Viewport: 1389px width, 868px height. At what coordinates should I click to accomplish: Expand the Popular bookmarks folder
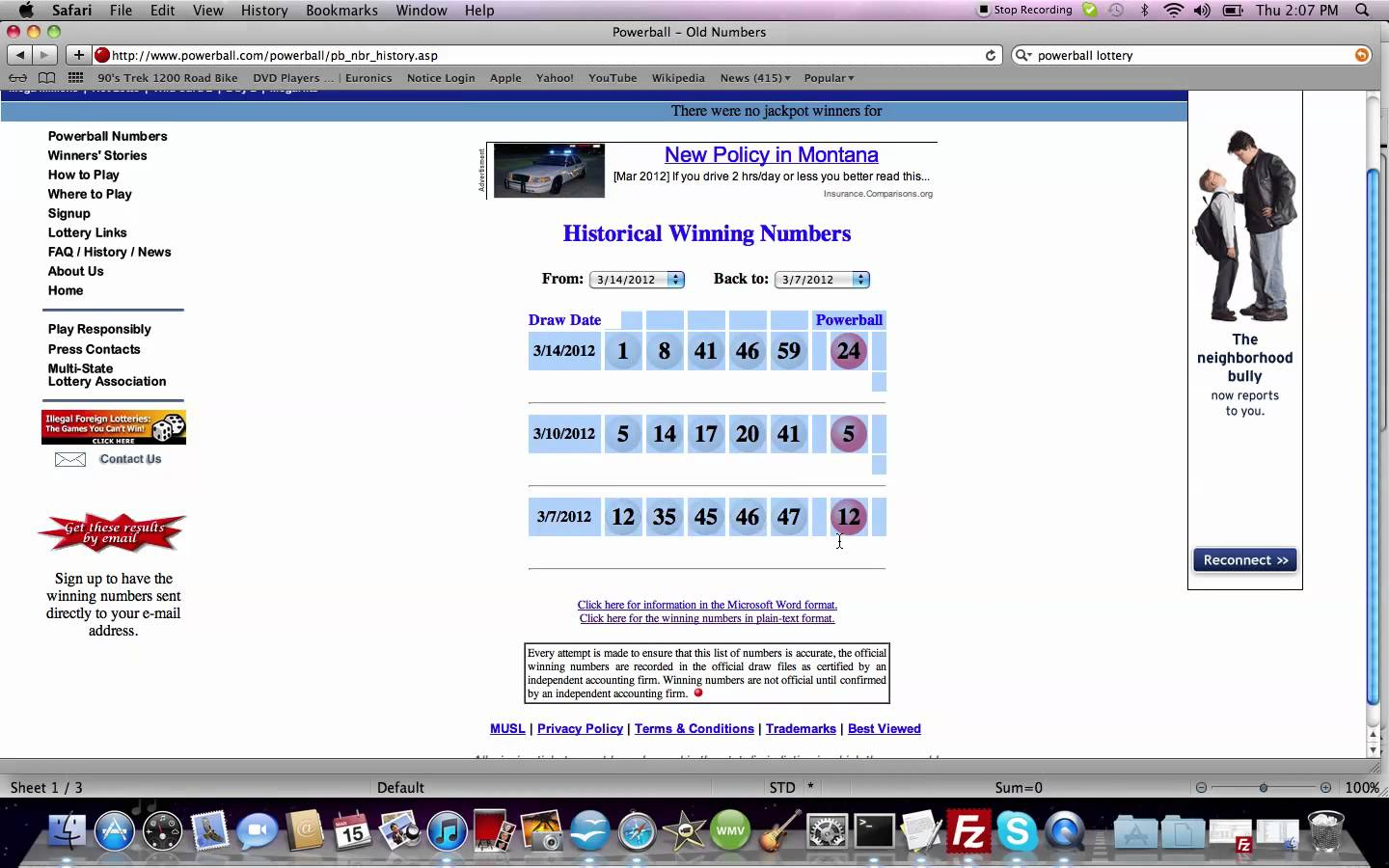pyautogui.click(x=830, y=78)
